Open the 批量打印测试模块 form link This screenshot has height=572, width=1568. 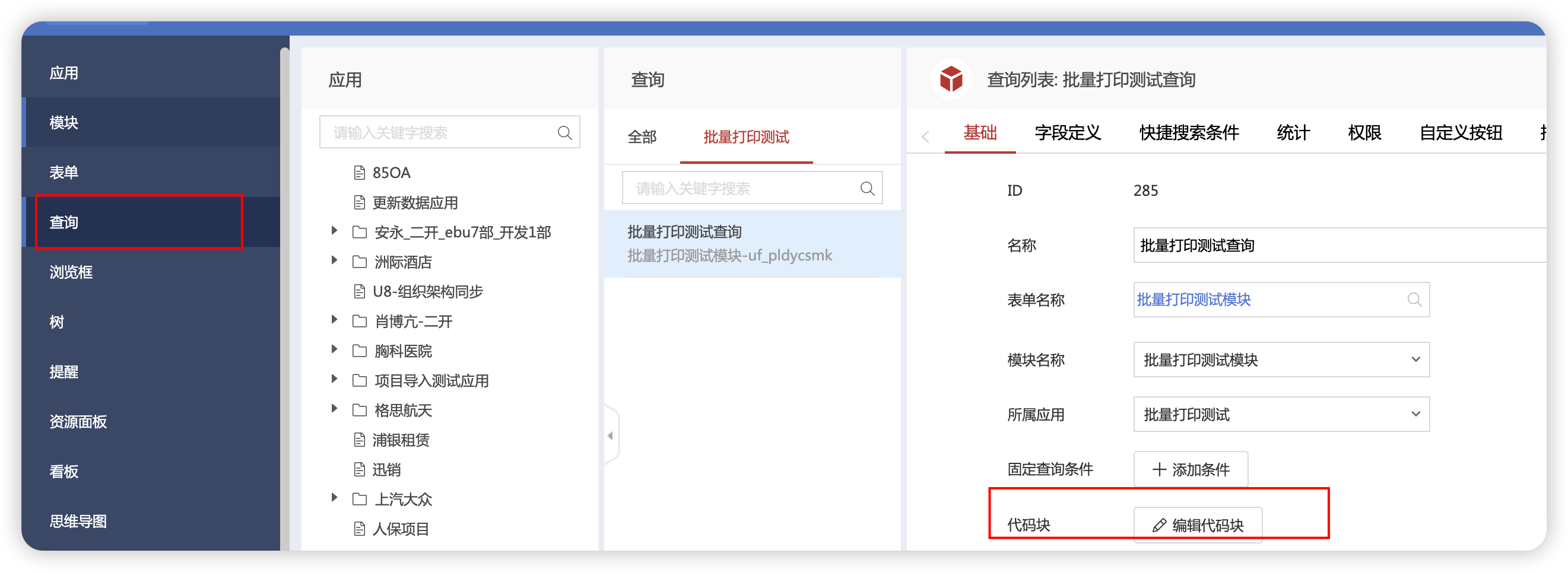(1193, 300)
